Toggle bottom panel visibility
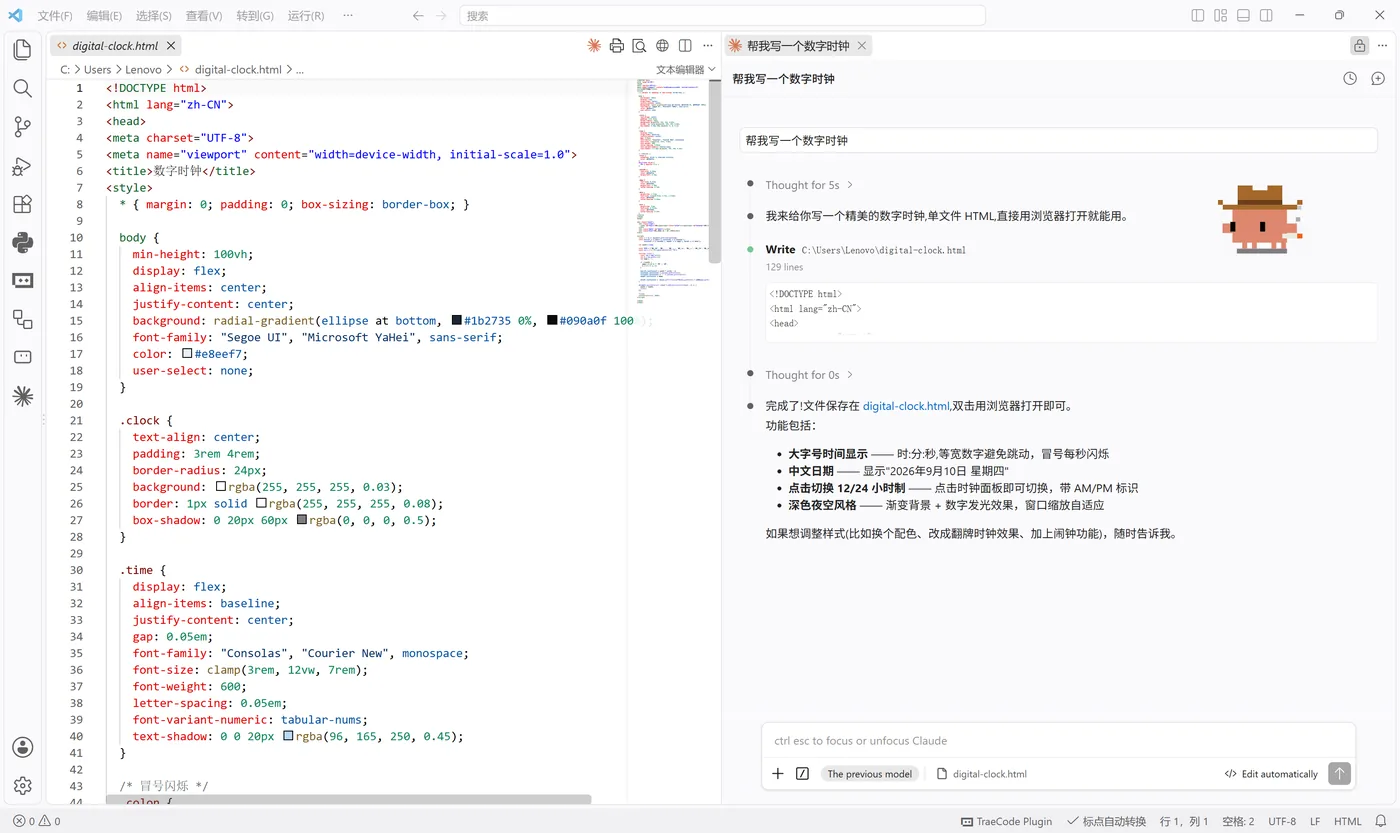 tap(1243, 16)
